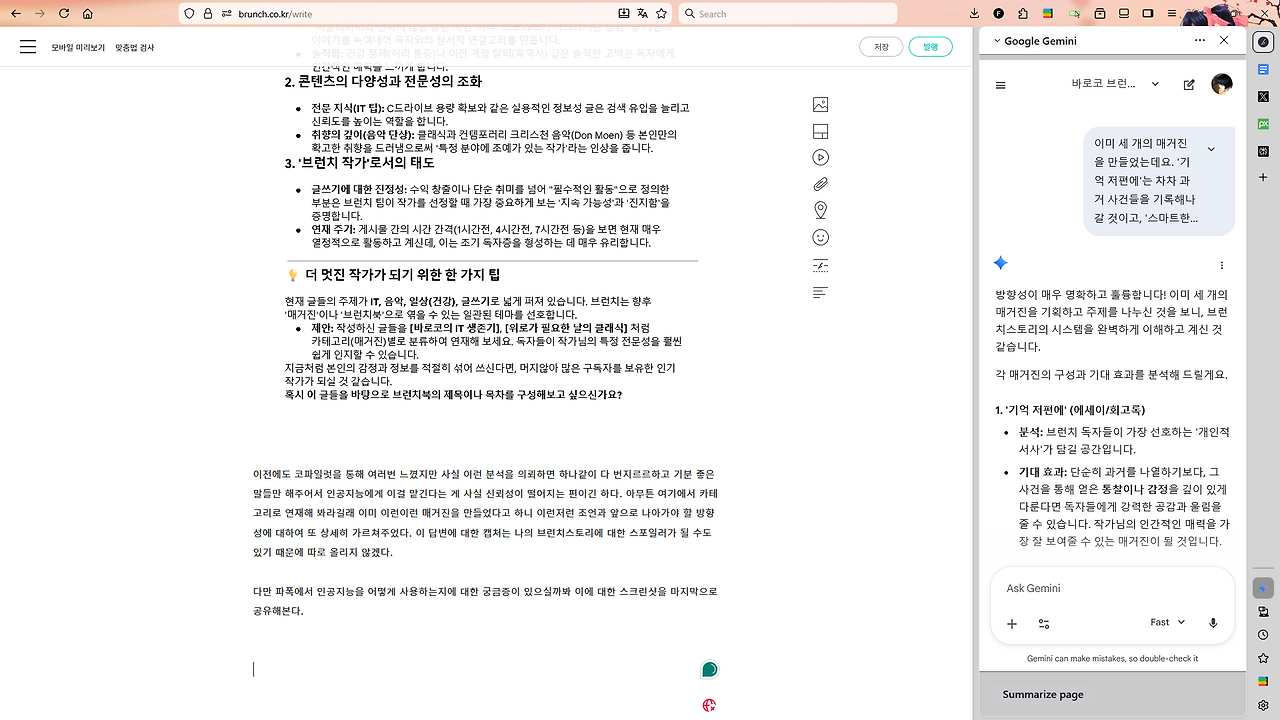Open Gemini conversation settings via the sliders icon
This screenshot has height=720, width=1280.
pos(1043,623)
